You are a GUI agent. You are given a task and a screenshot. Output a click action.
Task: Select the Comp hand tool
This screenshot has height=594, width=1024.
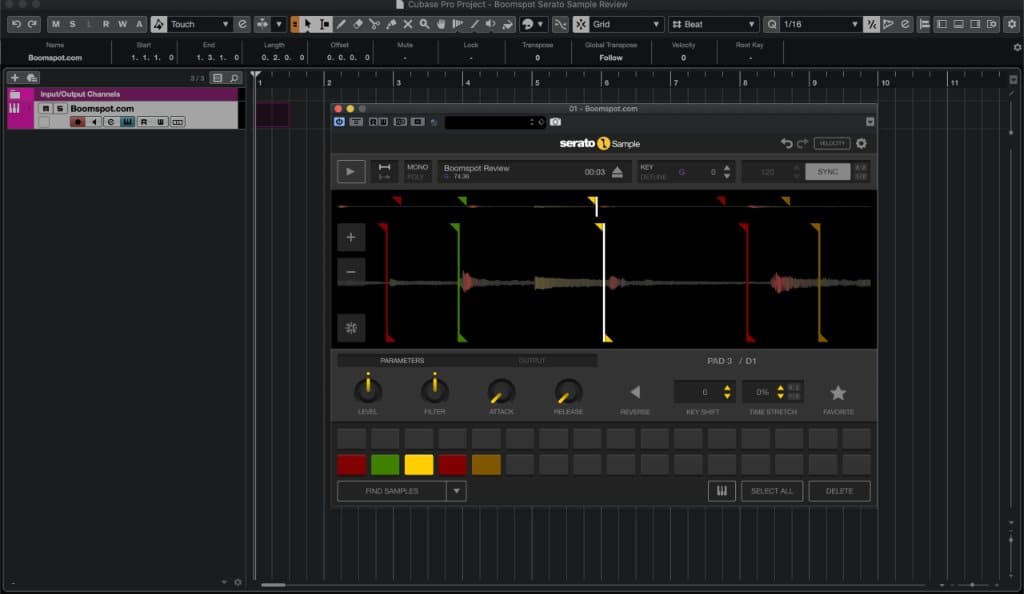coord(441,24)
